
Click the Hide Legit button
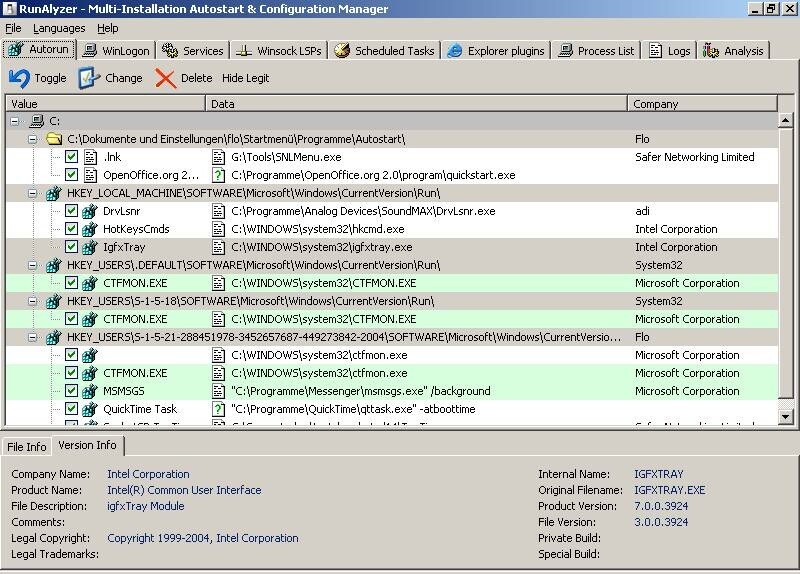(245, 78)
